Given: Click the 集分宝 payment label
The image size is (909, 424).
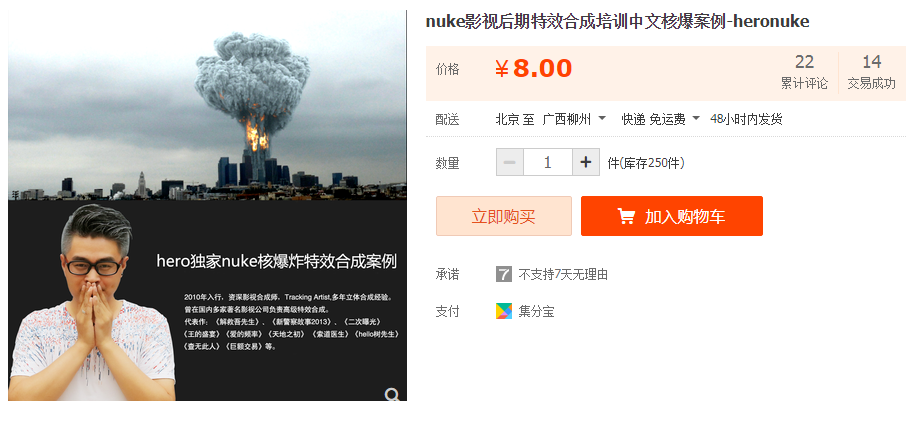Looking at the screenshot, I should pos(536,311).
